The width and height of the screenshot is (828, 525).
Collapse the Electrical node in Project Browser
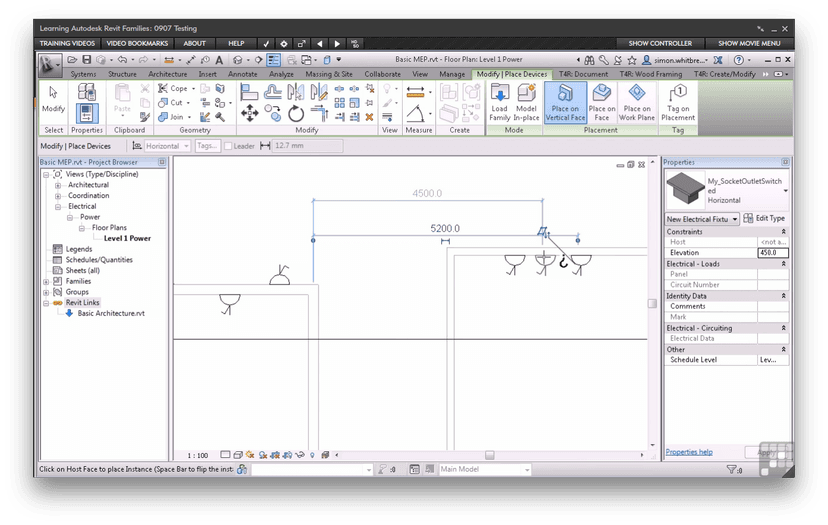coord(58,207)
